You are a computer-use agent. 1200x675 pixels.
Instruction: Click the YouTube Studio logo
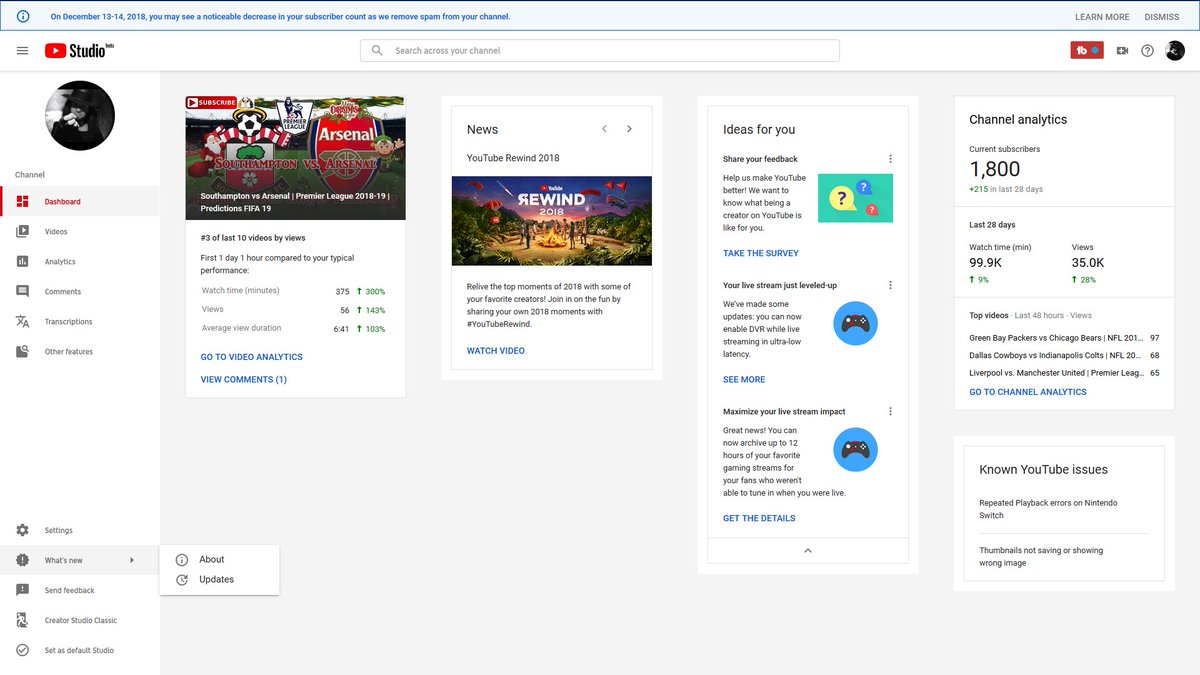pyautogui.click(x=80, y=50)
